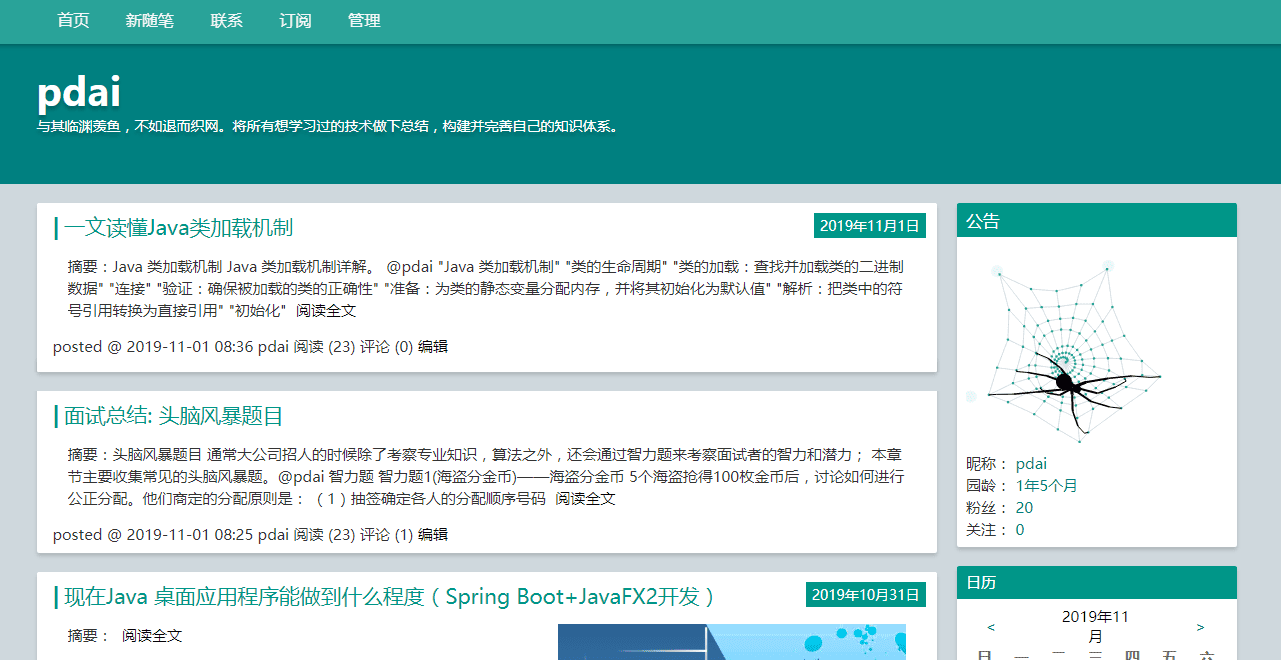Click 阅读全文 under the Java类加载机制 summary
Viewport: 1281px width, 660px height.
click(326, 311)
